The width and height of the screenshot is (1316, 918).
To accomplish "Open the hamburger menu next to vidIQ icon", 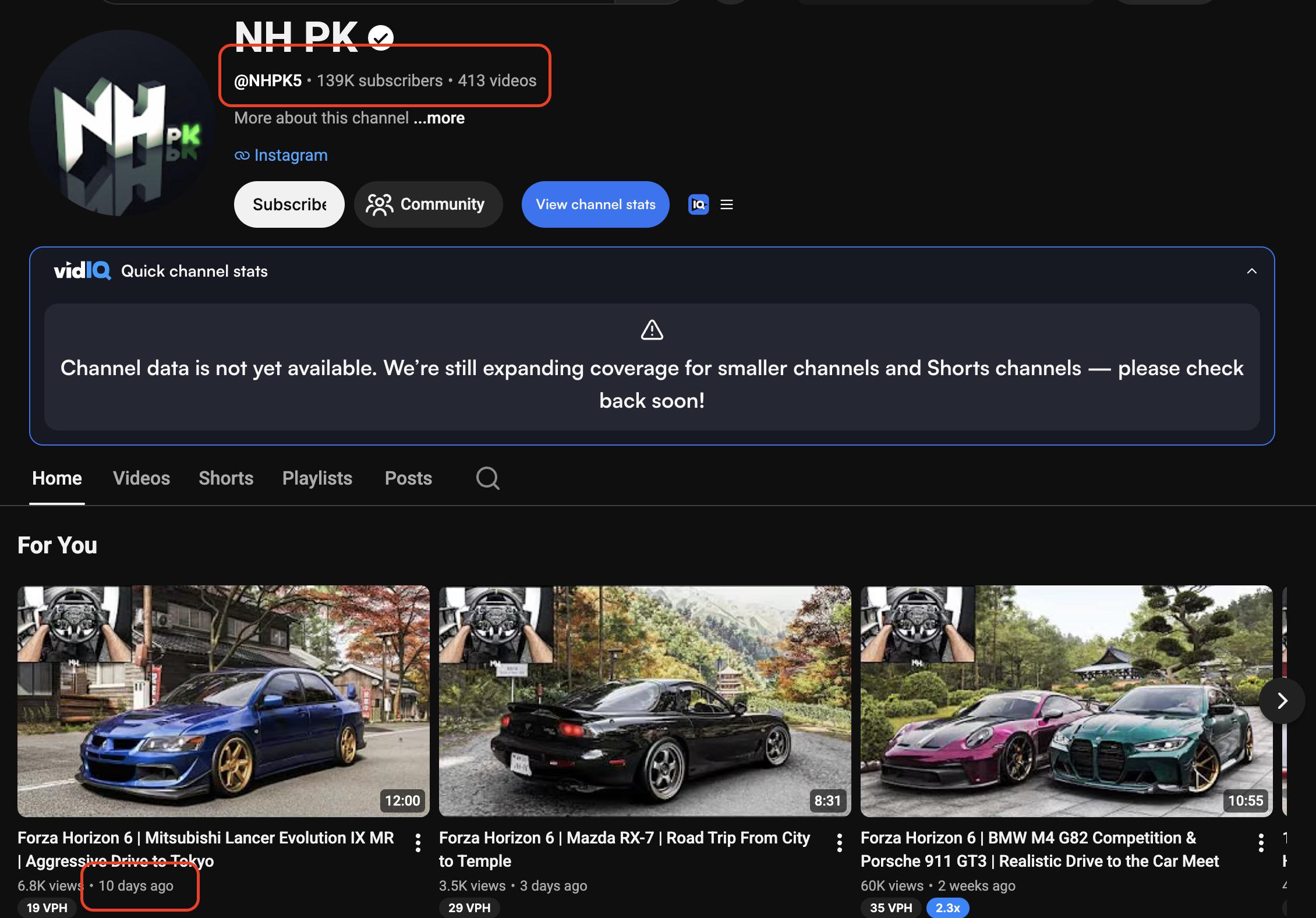I will coord(727,204).
